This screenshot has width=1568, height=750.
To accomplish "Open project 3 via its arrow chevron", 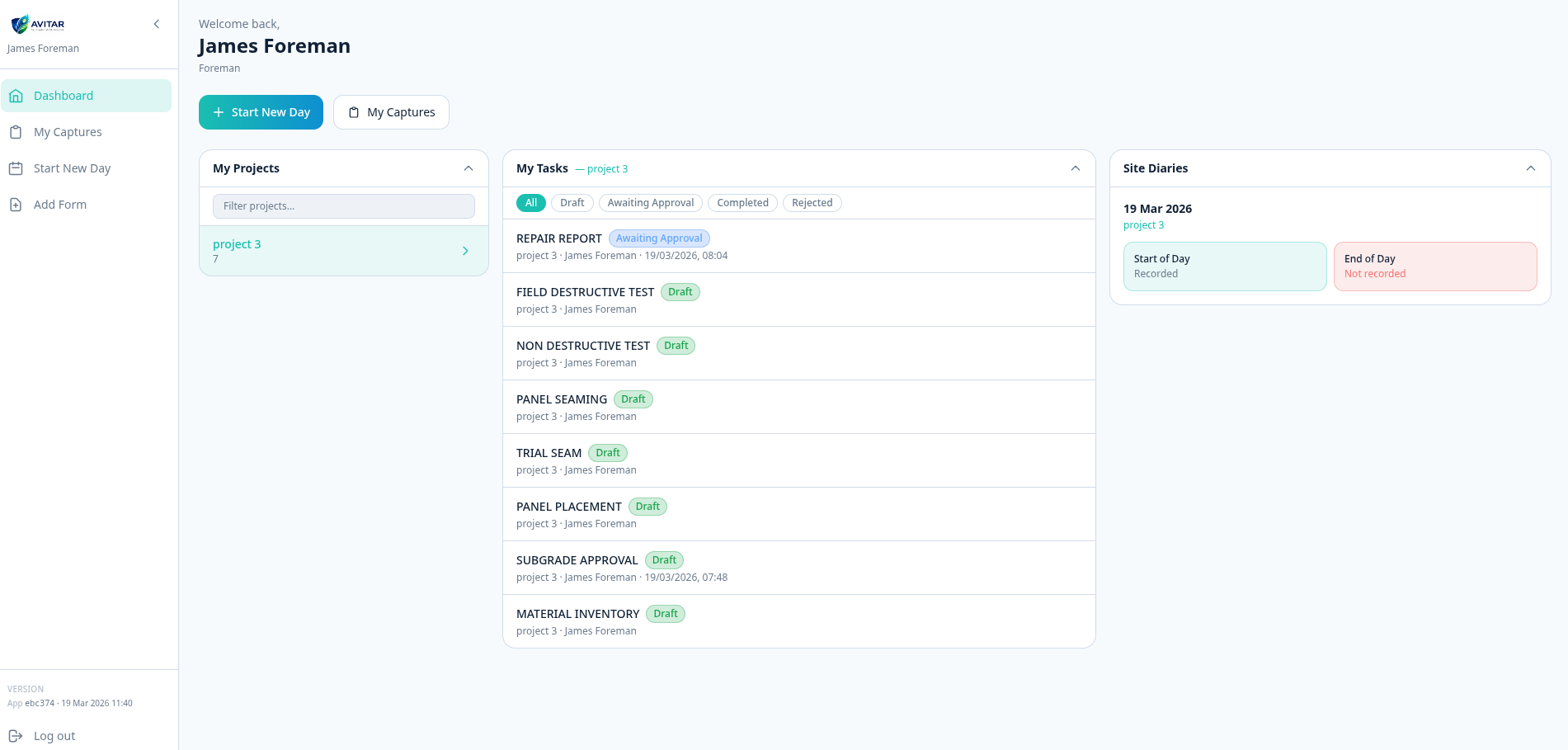I will [x=464, y=250].
